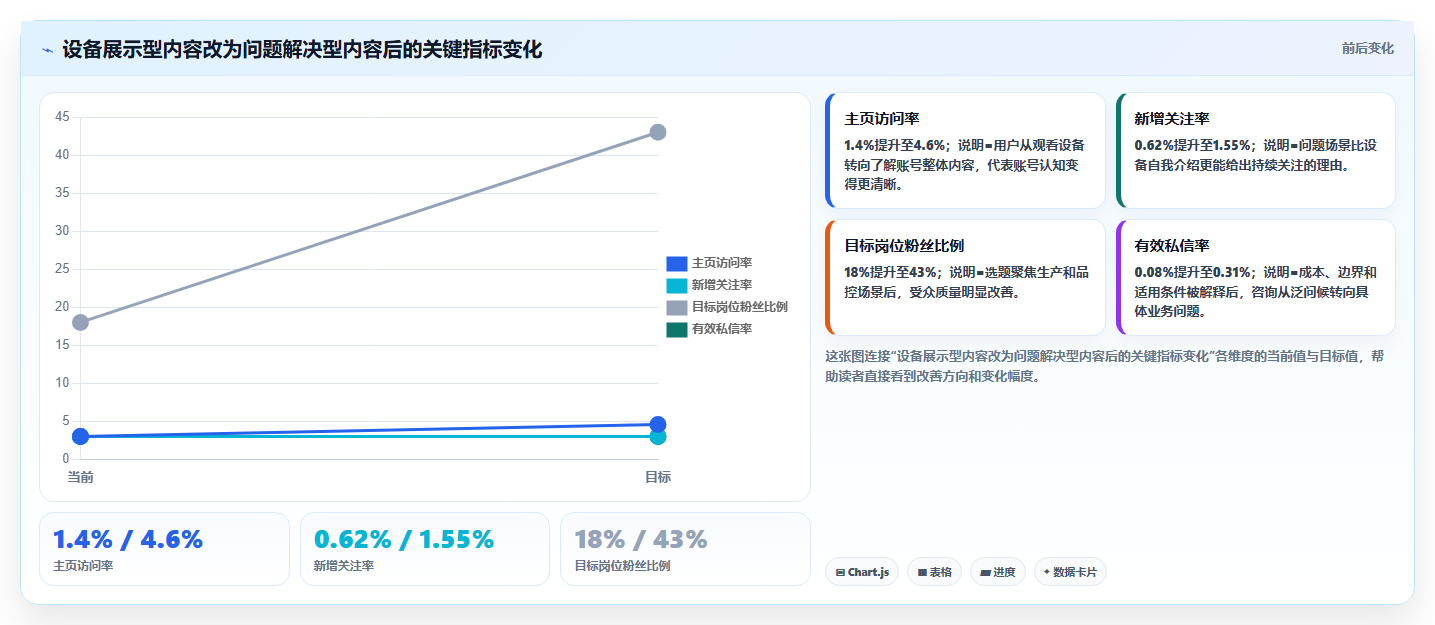Select the cyan data point at 目标
The width and height of the screenshot is (1435, 625).
658,437
